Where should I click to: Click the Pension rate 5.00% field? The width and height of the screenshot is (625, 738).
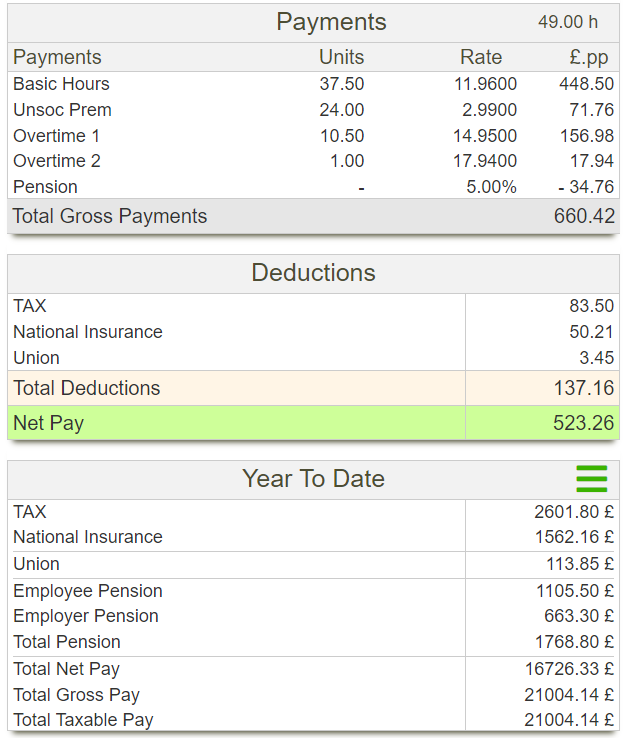pos(491,187)
